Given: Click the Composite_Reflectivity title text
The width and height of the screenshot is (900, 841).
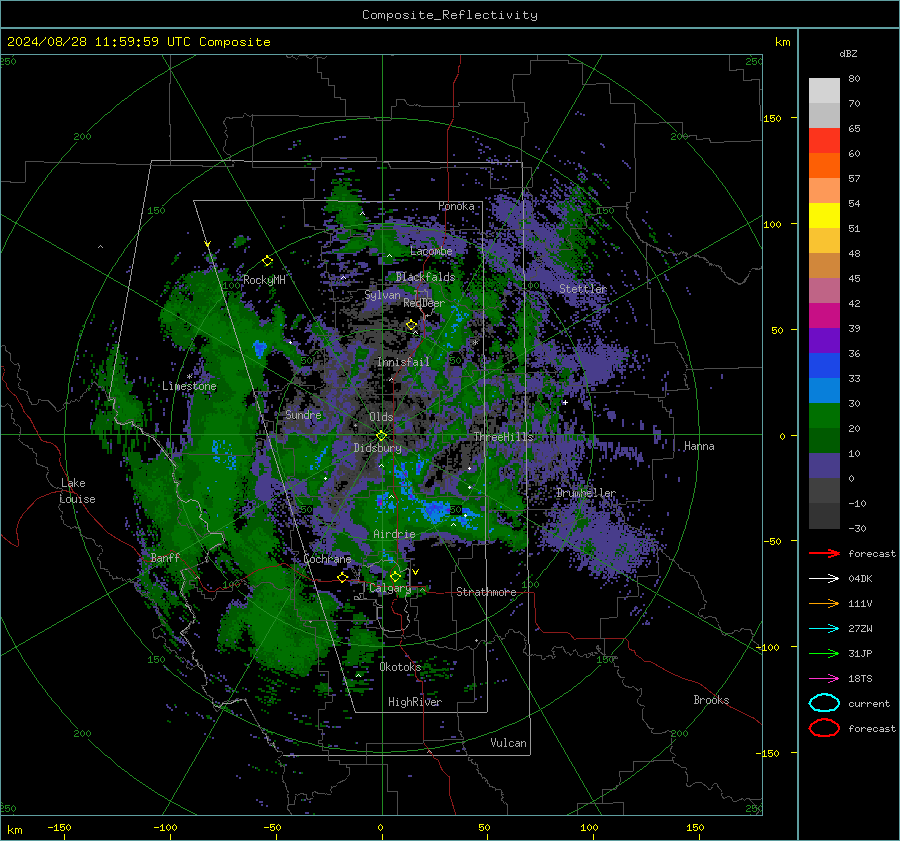Looking at the screenshot, I should pos(449,15).
